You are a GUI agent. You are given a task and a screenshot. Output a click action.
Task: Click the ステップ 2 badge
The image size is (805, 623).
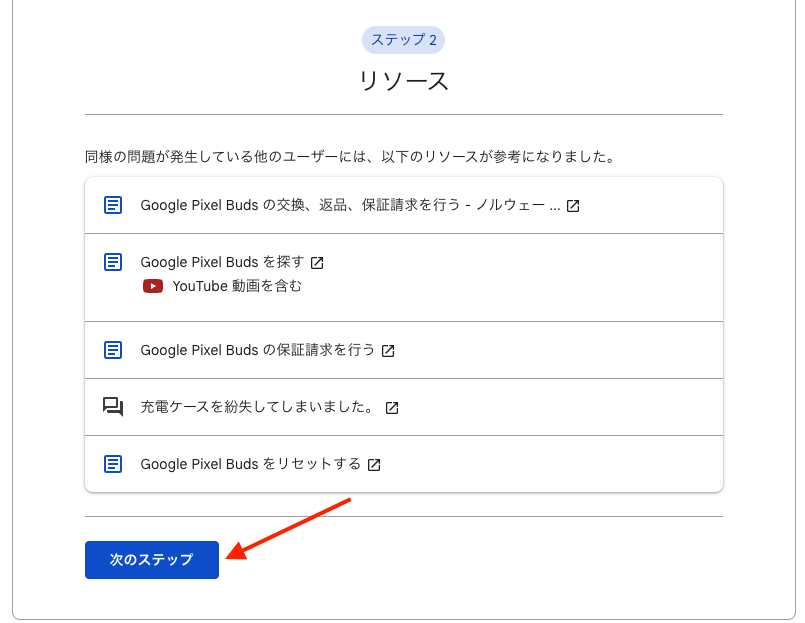coord(404,40)
